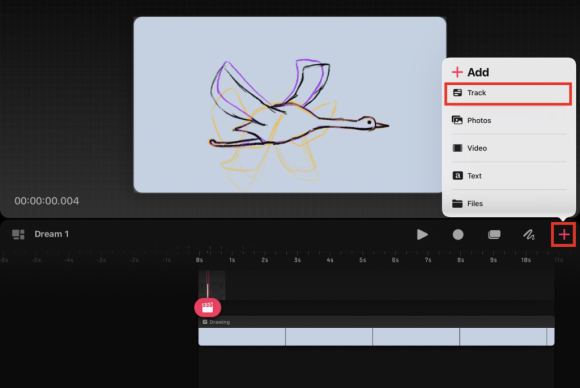
Task: Select the draw squiggle tool
Action: (x=529, y=235)
